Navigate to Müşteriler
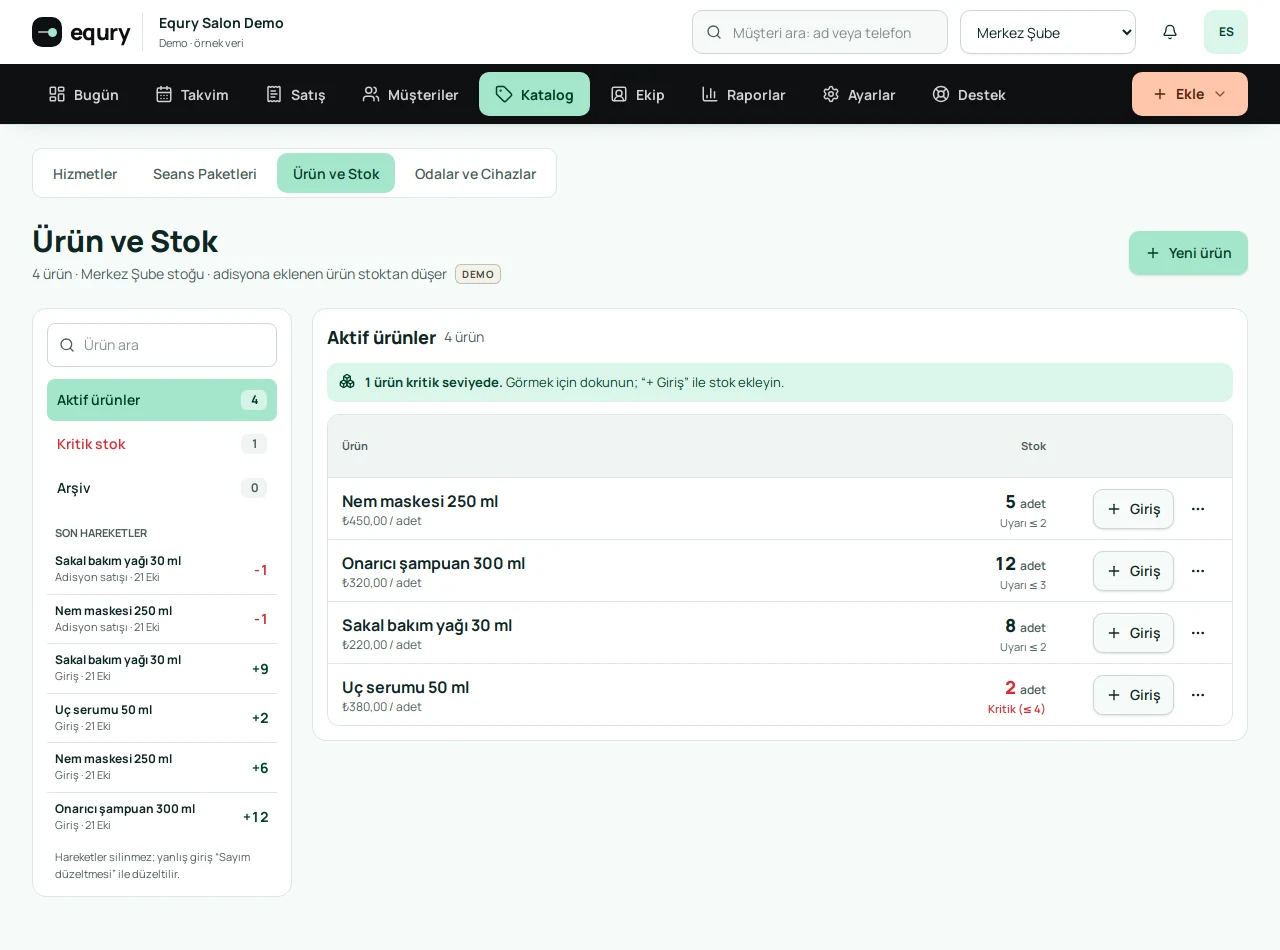The height and width of the screenshot is (950, 1280). click(x=410, y=94)
